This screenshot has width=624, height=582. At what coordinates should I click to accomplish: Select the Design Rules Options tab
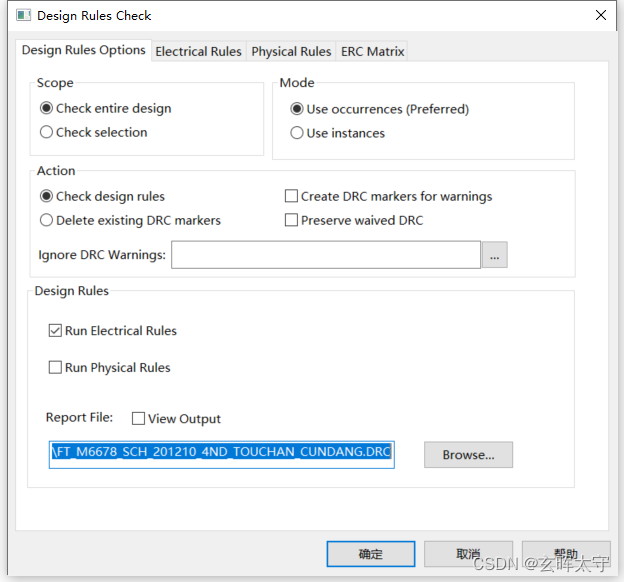click(84, 50)
